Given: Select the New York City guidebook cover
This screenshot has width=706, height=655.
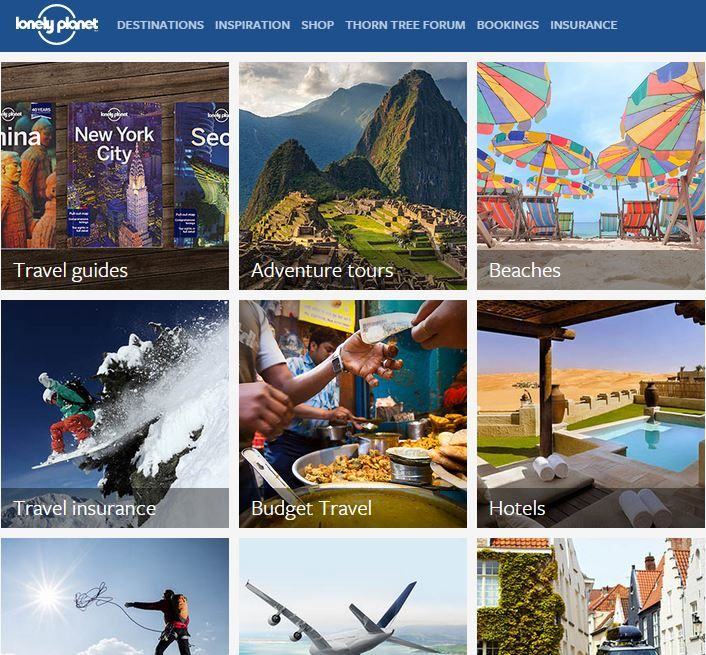Looking at the screenshot, I should coord(115,175).
